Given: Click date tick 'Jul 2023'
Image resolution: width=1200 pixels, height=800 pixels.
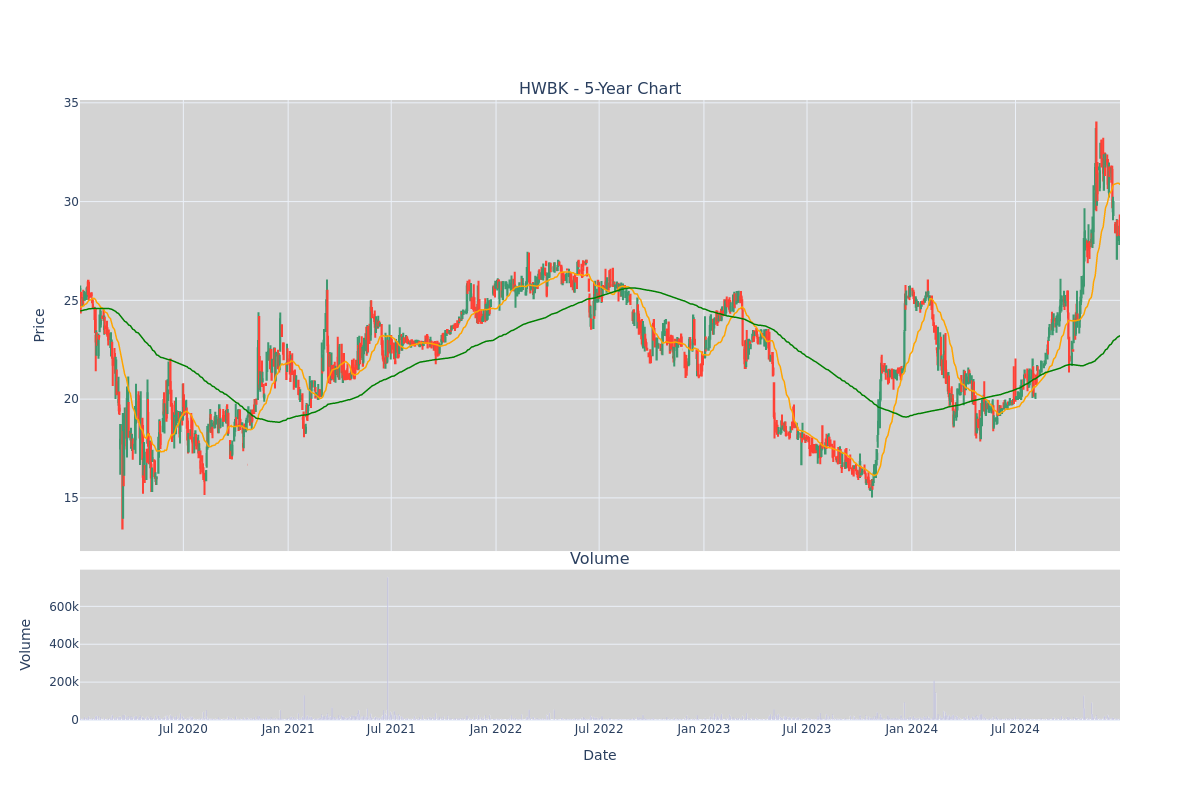Looking at the screenshot, I should 807,729.
